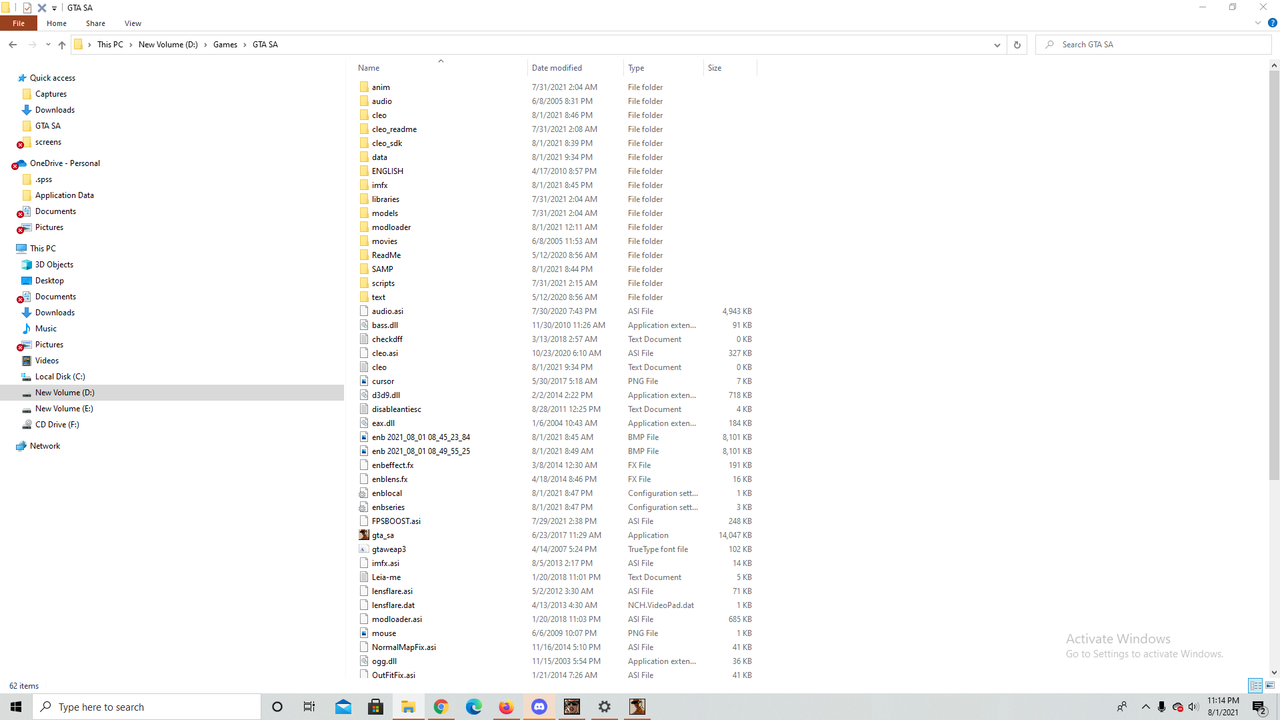The height and width of the screenshot is (720, 1280).
Task: Select the SAMP folder
Action: (x=382, y=269)
